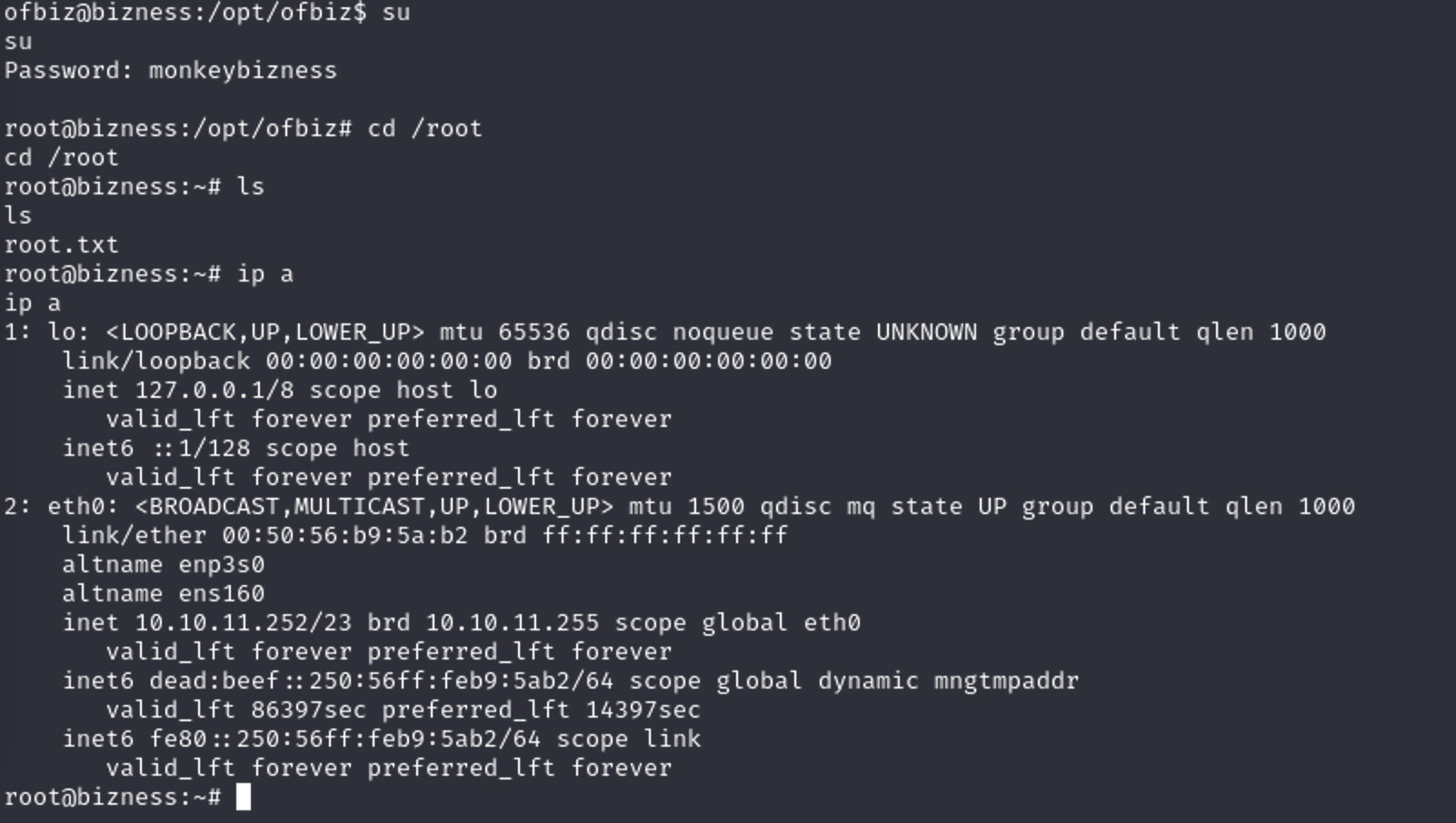Click the 'valid_lft 86397sec' text
This screenshot has width=1456, height=823.
click(236, 710)
